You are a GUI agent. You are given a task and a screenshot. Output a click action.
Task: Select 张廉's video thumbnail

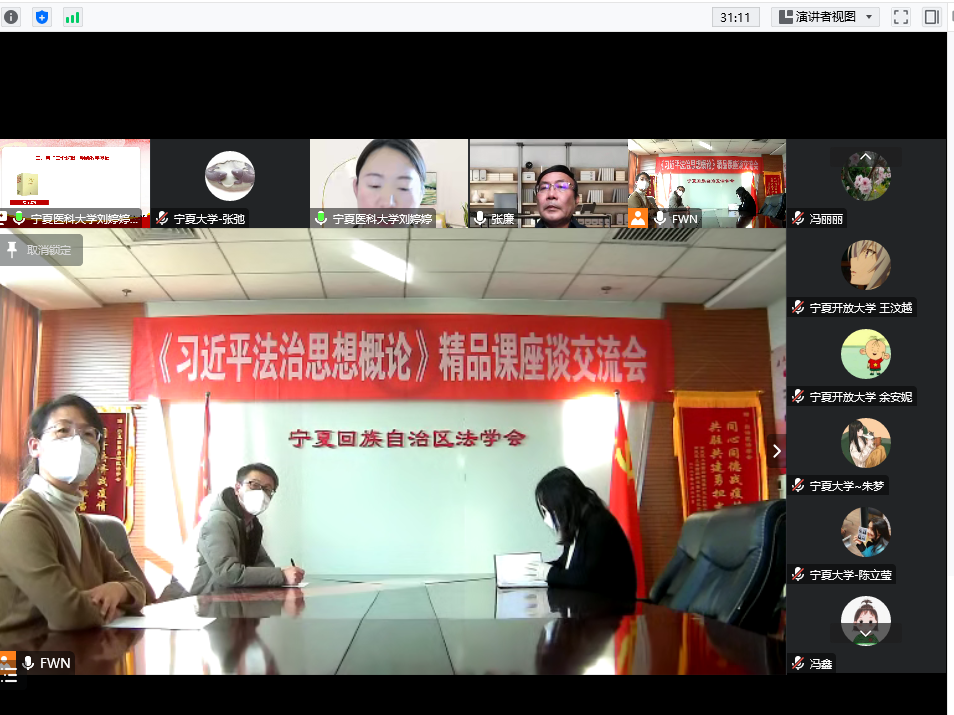[x=548, y=183]
